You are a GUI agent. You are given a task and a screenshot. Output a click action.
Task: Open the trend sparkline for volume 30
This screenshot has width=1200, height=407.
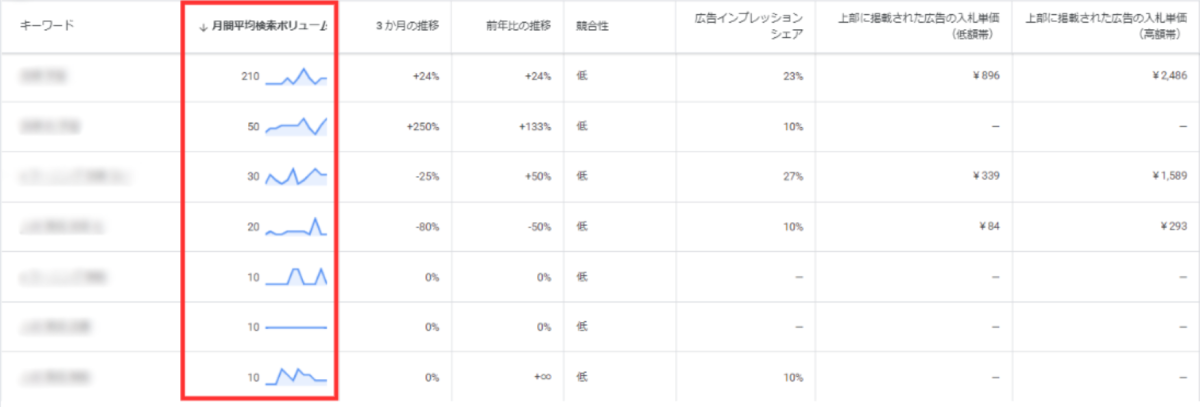coord(296,177)
